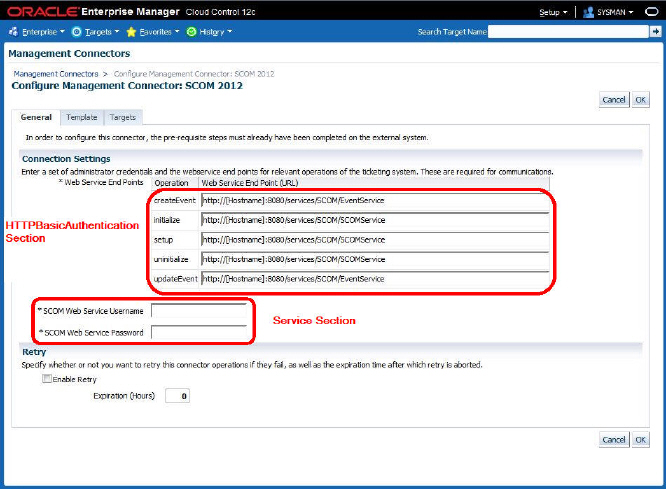Click the initialize URL field

(375, 220)
